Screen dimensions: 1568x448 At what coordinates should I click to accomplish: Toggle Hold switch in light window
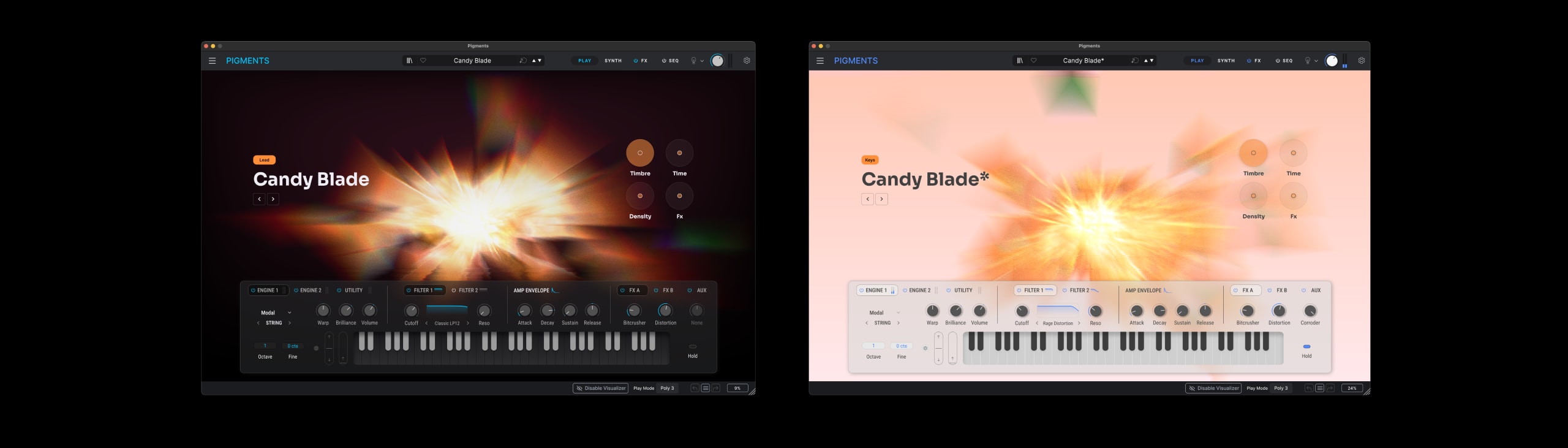tap(1306, 347)
